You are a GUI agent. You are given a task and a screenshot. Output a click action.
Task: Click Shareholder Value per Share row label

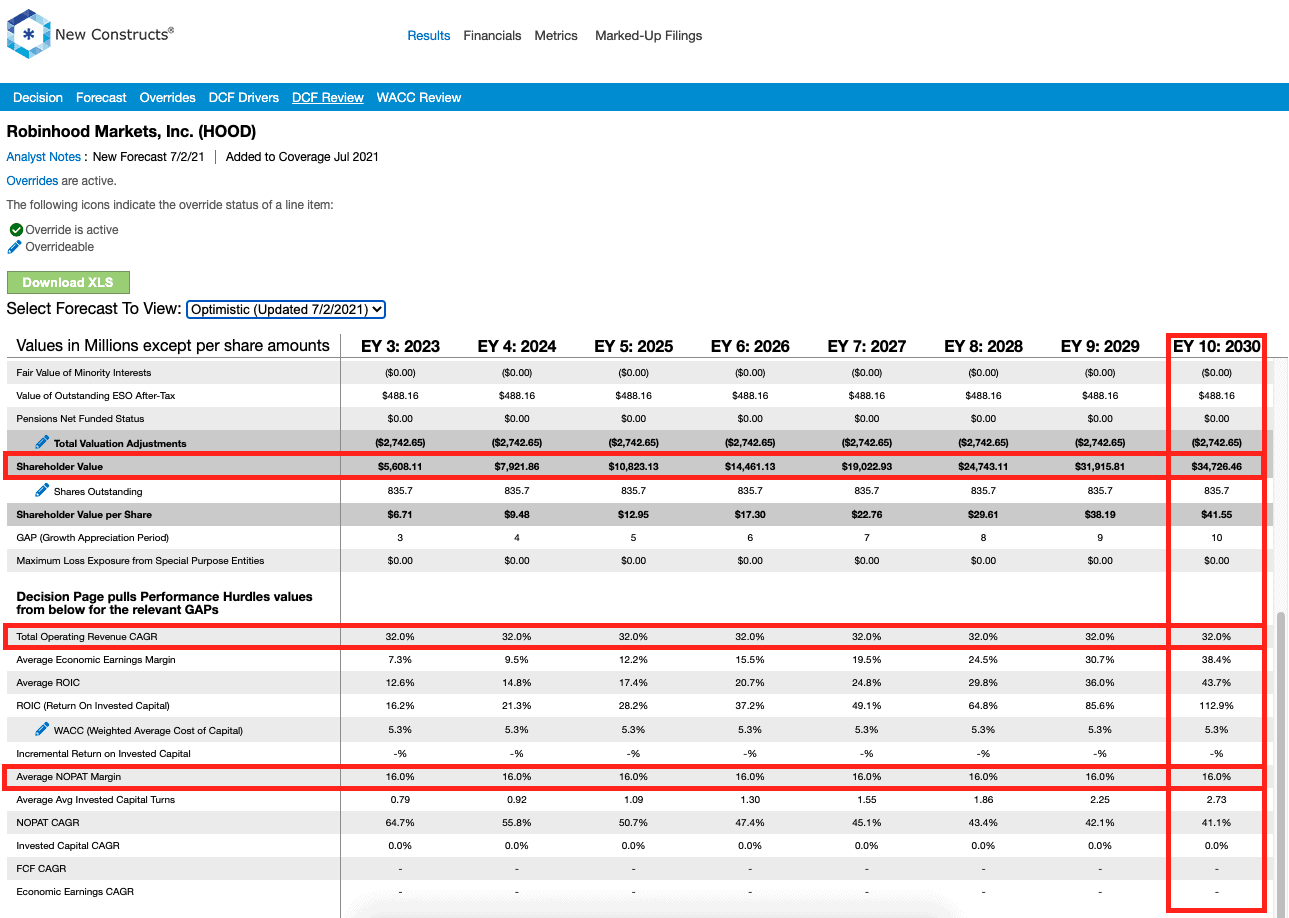point(84,514)
